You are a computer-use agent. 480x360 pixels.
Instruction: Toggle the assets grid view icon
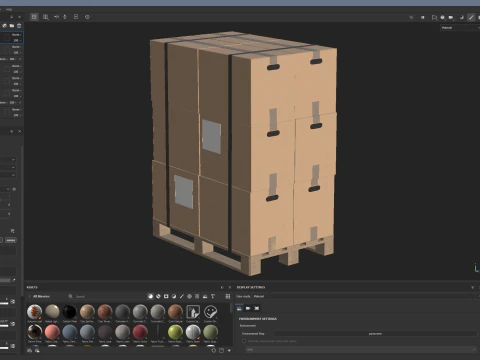coord(228,296)
